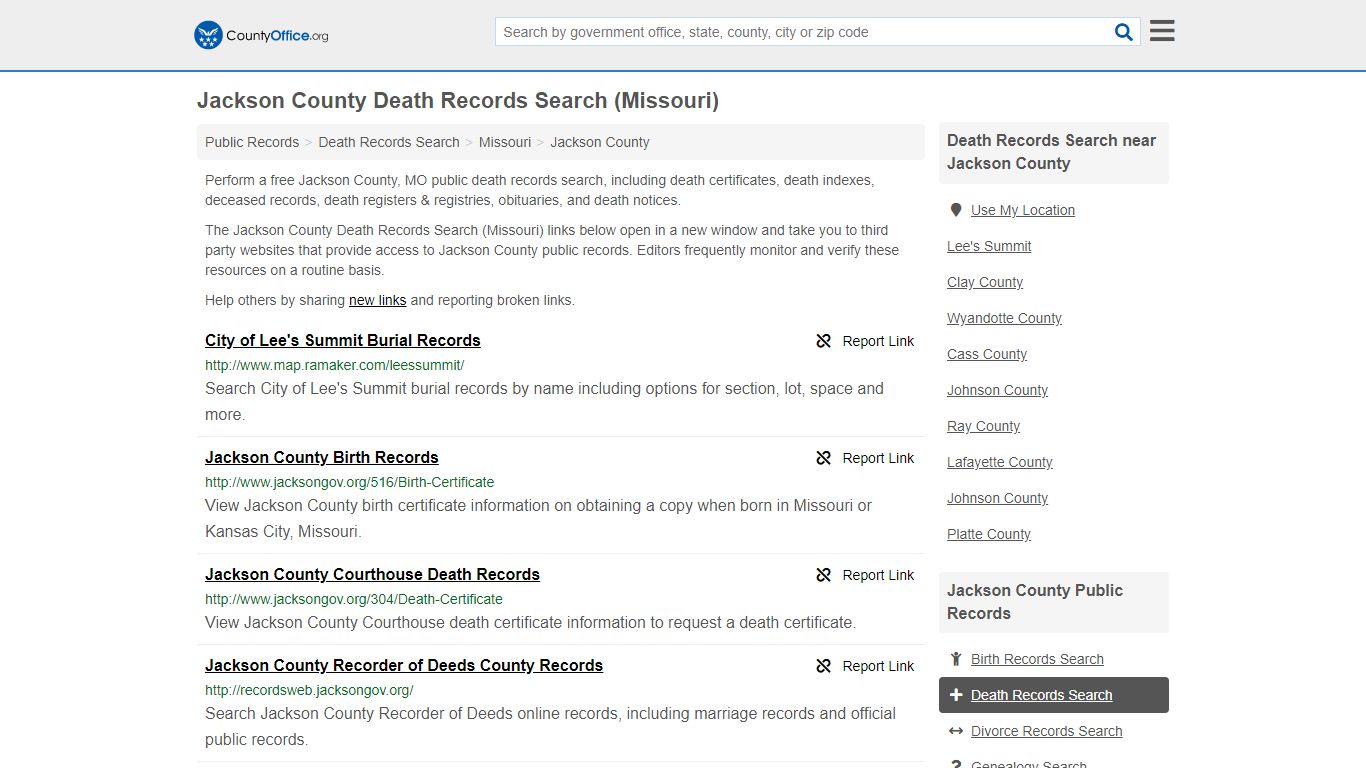Viewport: 1366px width, 768px height.
Task: Go to Divorce Records Search sidebar item
Action: pyautogui.click(x=1046, y=731)
